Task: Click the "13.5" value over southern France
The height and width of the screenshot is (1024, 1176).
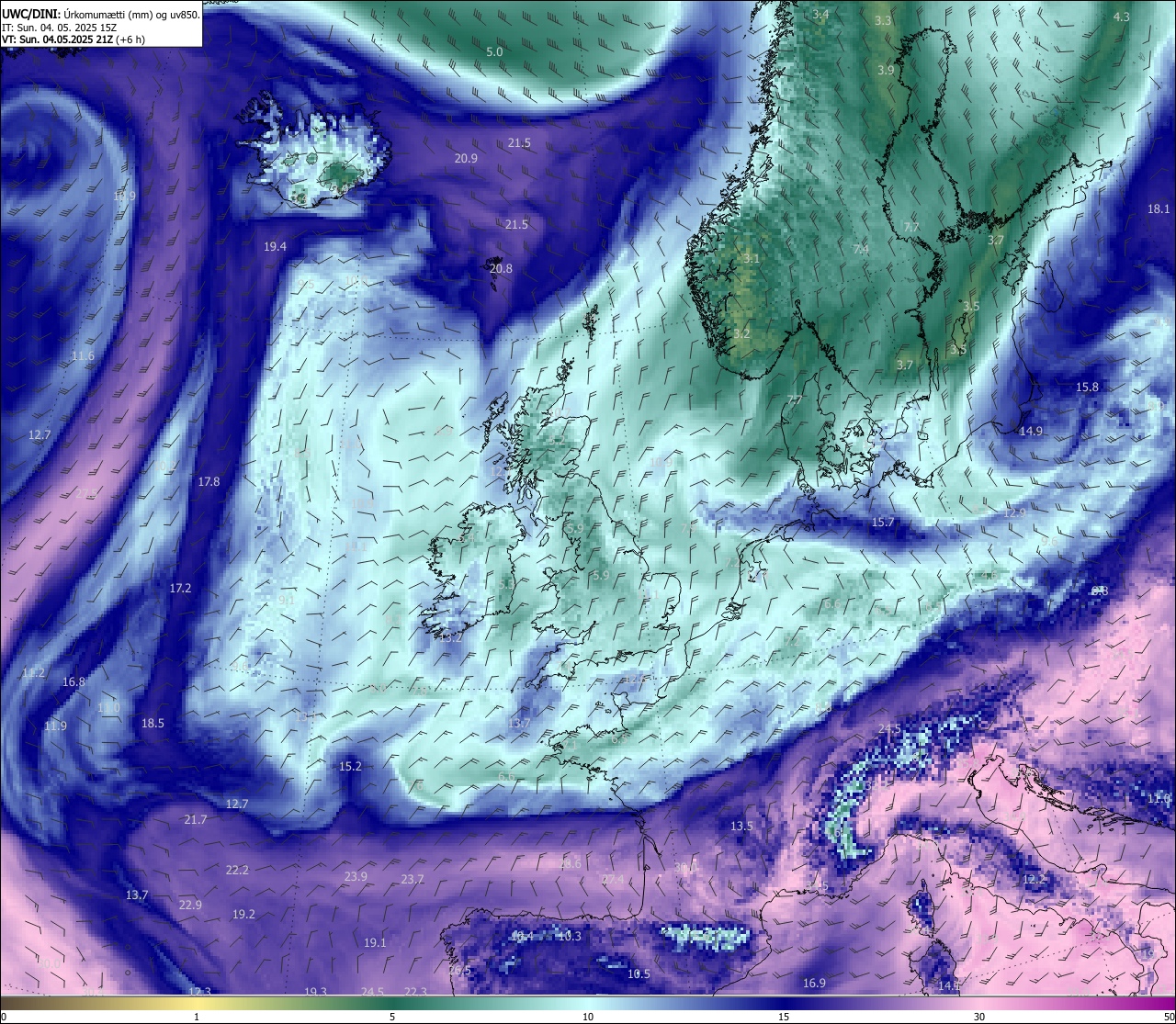Action: tap(741, 827)
